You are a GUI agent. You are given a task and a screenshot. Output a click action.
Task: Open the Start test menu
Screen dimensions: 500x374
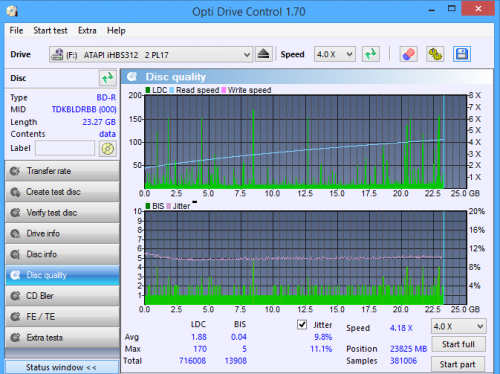pyautogui.click(x=50, y=31)
